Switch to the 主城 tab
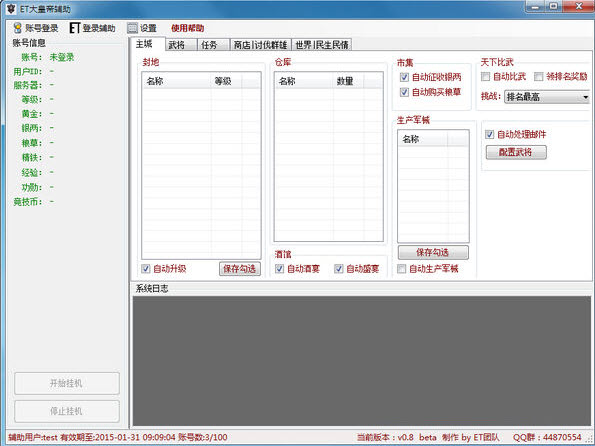This screenshot has height=446, width=595. click(147, 44)
